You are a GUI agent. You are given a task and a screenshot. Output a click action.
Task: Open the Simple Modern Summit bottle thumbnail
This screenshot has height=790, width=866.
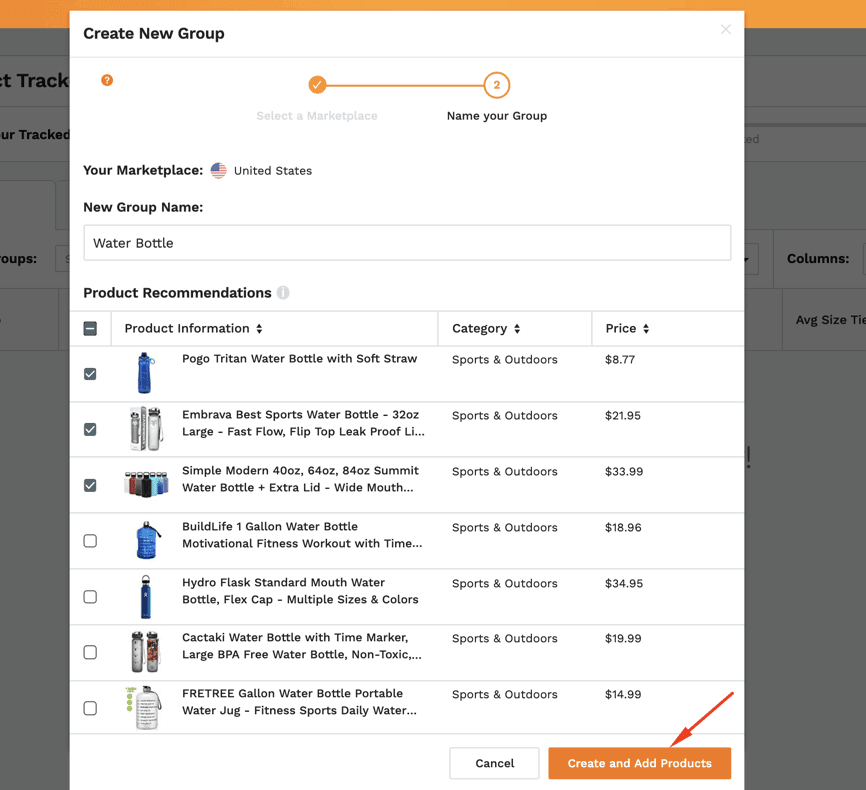(146, 484)
